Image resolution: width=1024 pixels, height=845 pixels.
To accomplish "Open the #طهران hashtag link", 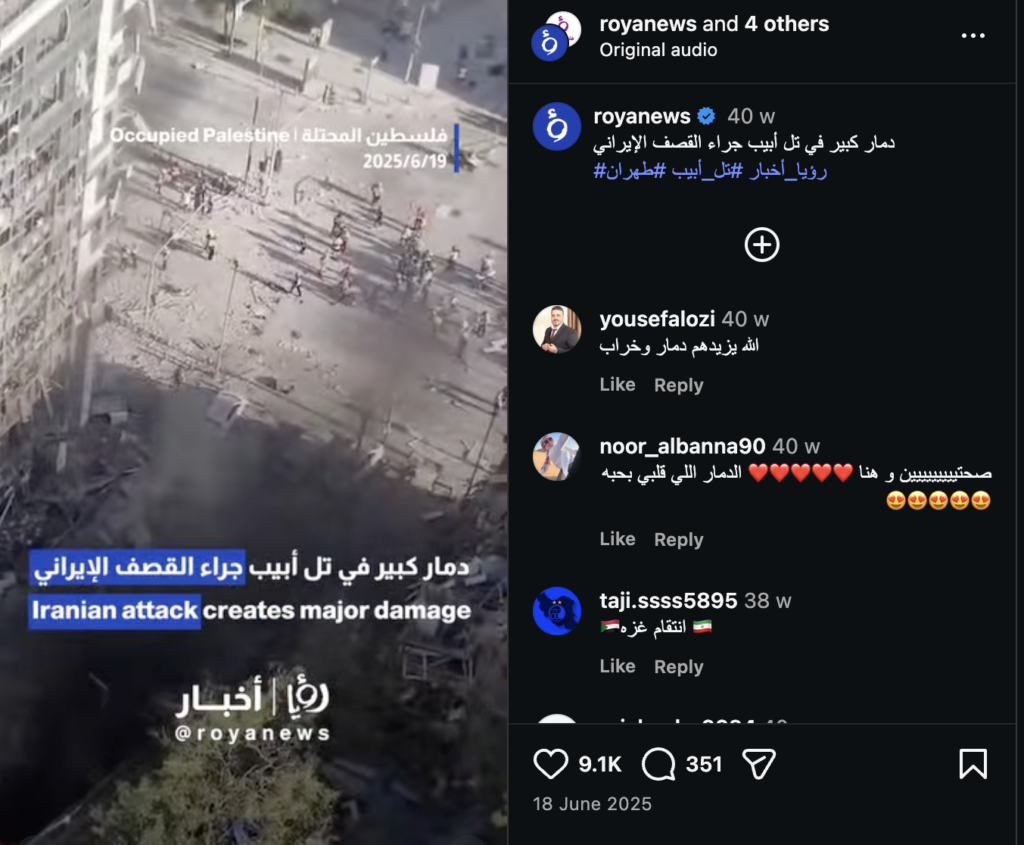I will point(629,170).
